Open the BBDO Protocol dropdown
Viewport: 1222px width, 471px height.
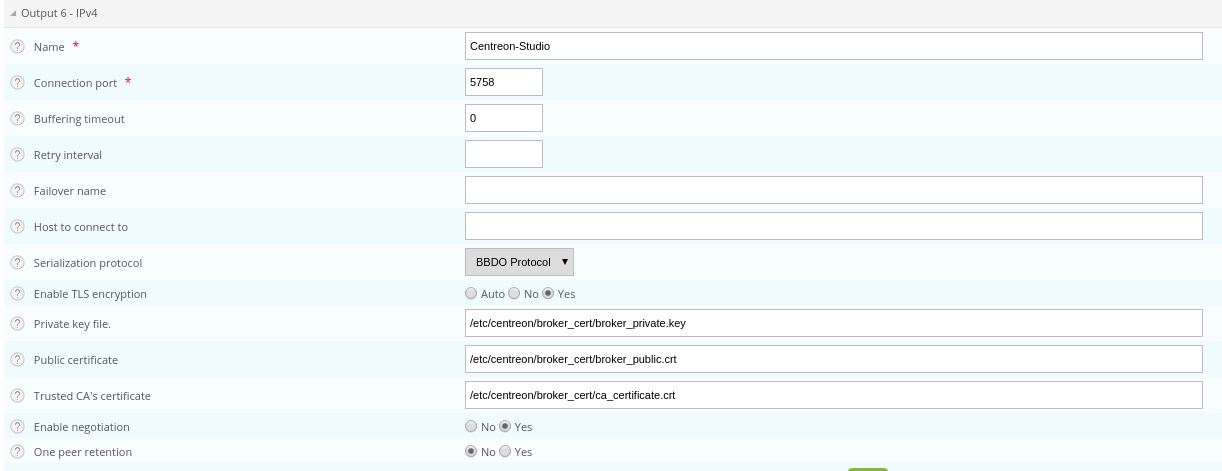[x=519, y=262]
